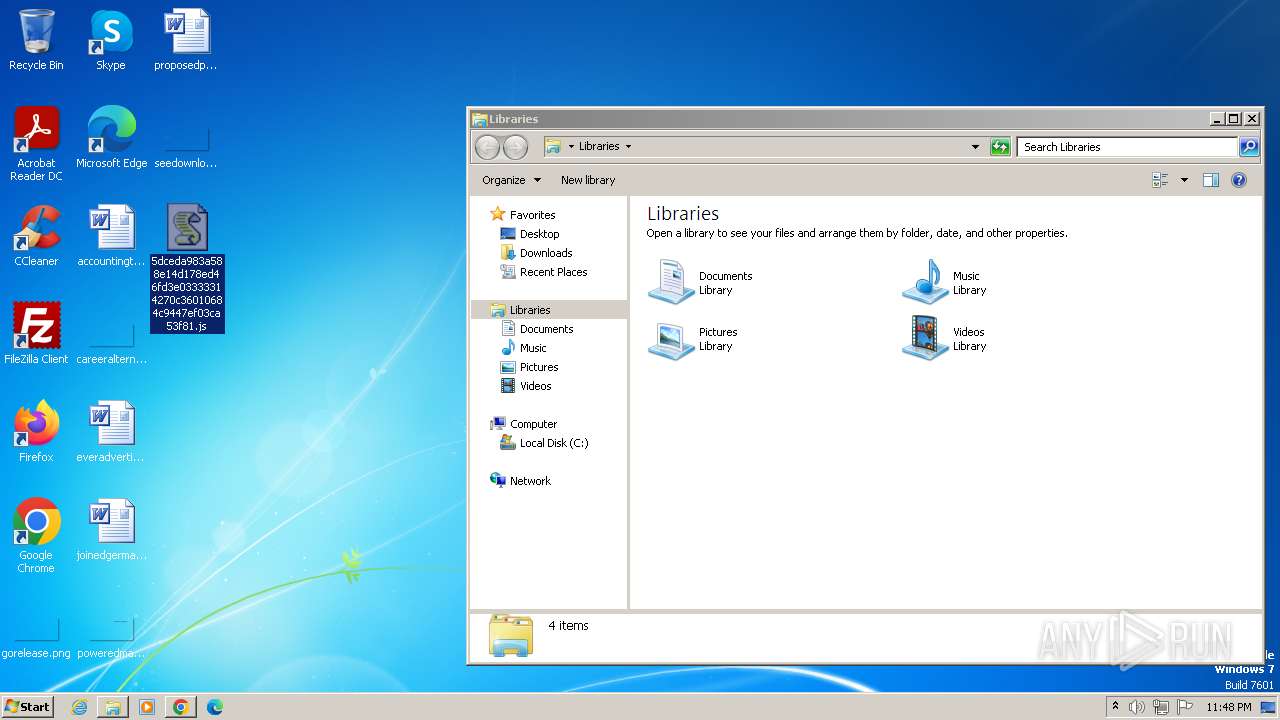
Task: Refresh the Libraries view
Action: pyautogui.click(x=1000, y=147)
